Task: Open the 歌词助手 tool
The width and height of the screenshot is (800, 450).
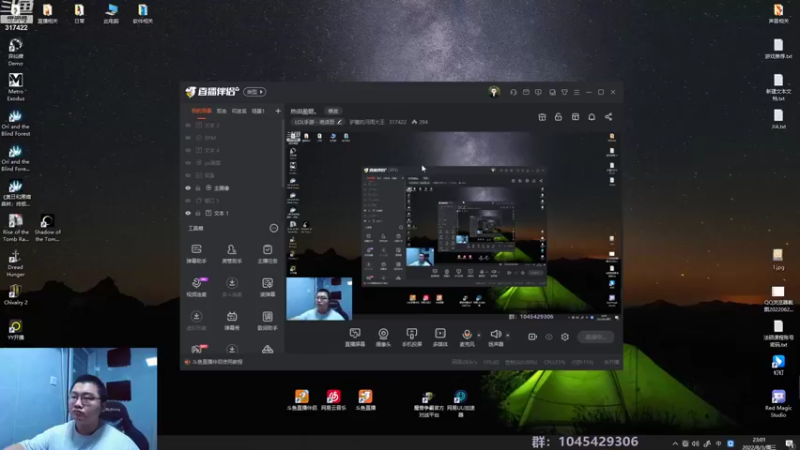Action: point(267,320)
